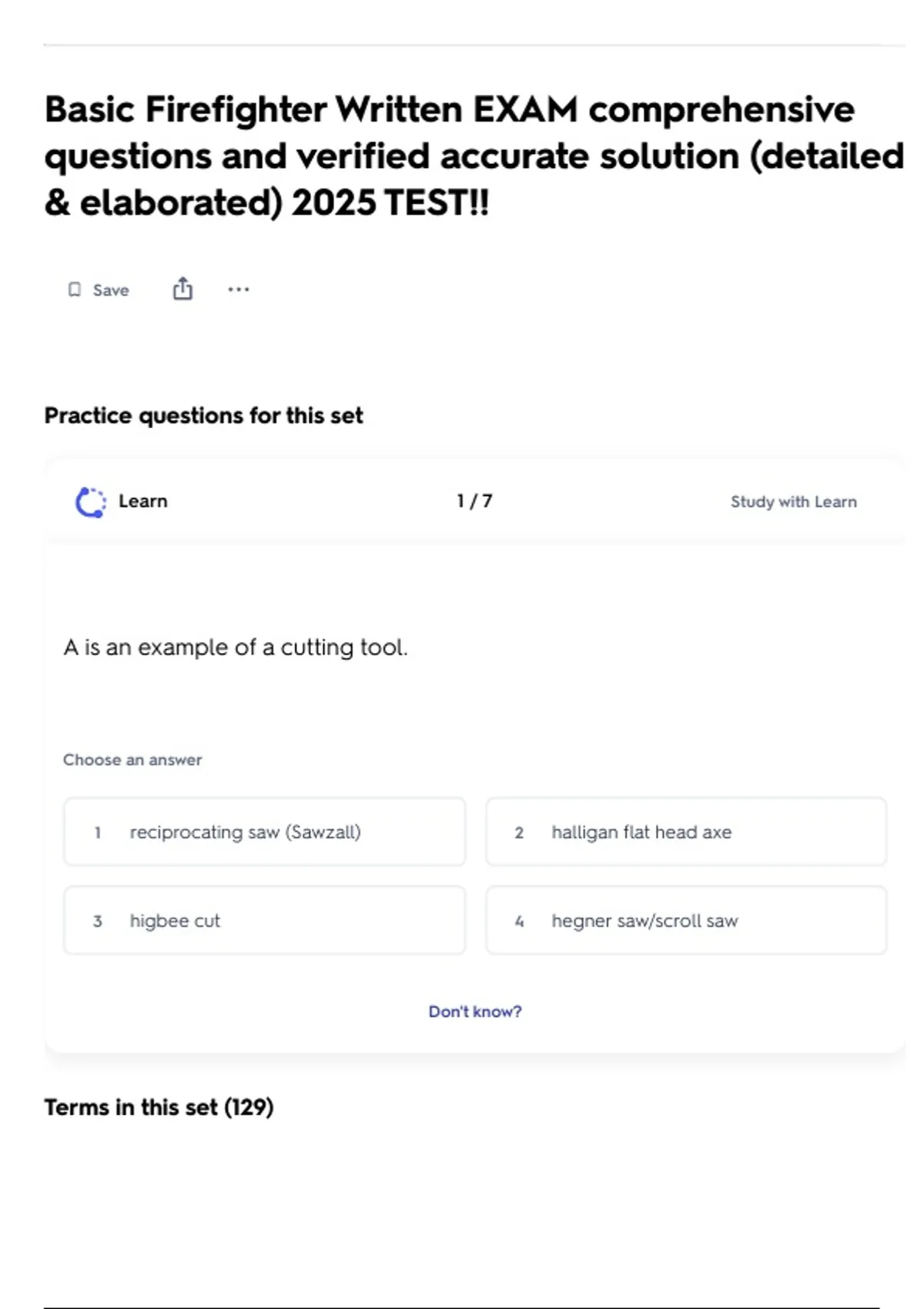The width and height of the screenshot is (924, 1309).
Task: Click the 'Don't know?' link
Action: click(474, 1012)
